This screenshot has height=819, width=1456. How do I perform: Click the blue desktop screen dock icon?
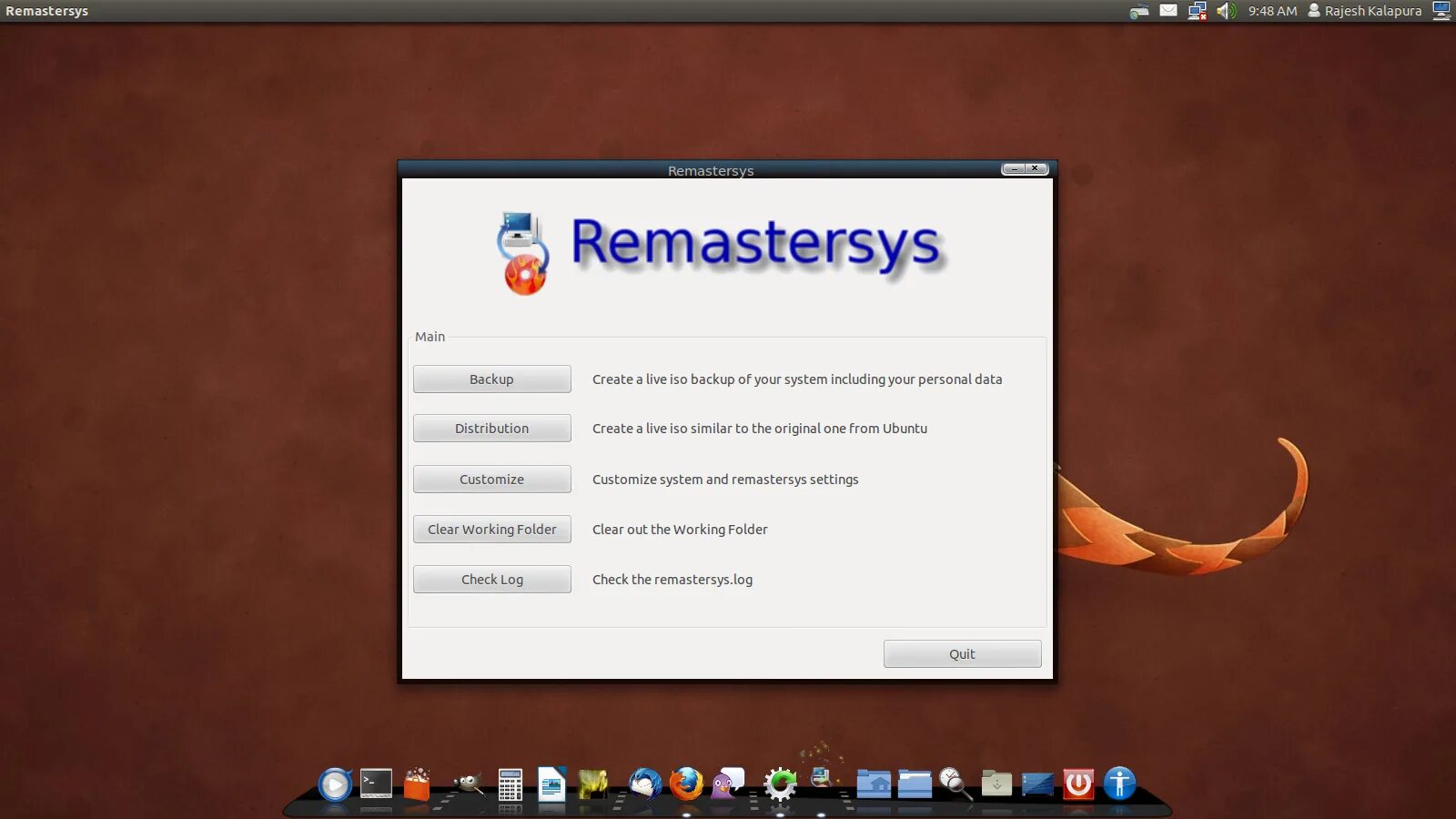tap(1037, 784)
